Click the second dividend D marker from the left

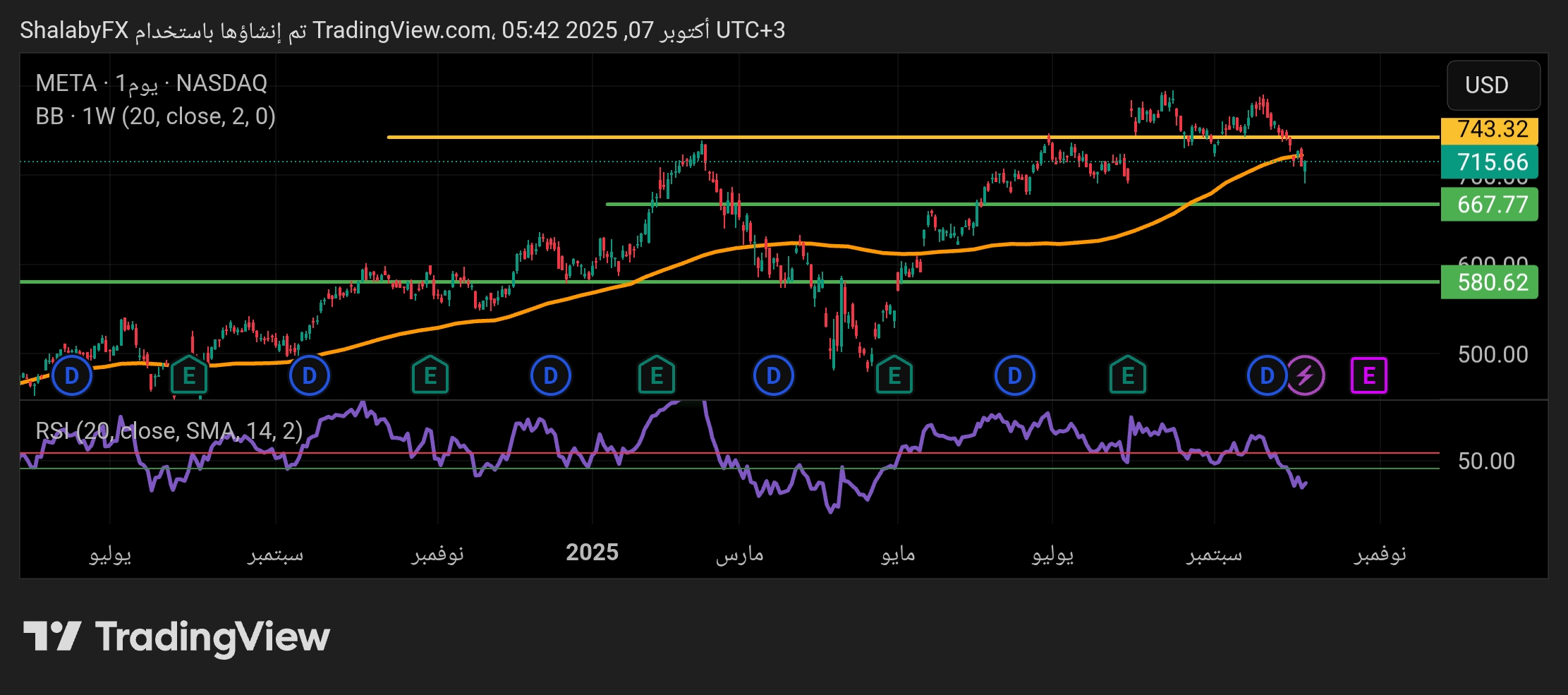pyautogui.click(x=309, y=376)
